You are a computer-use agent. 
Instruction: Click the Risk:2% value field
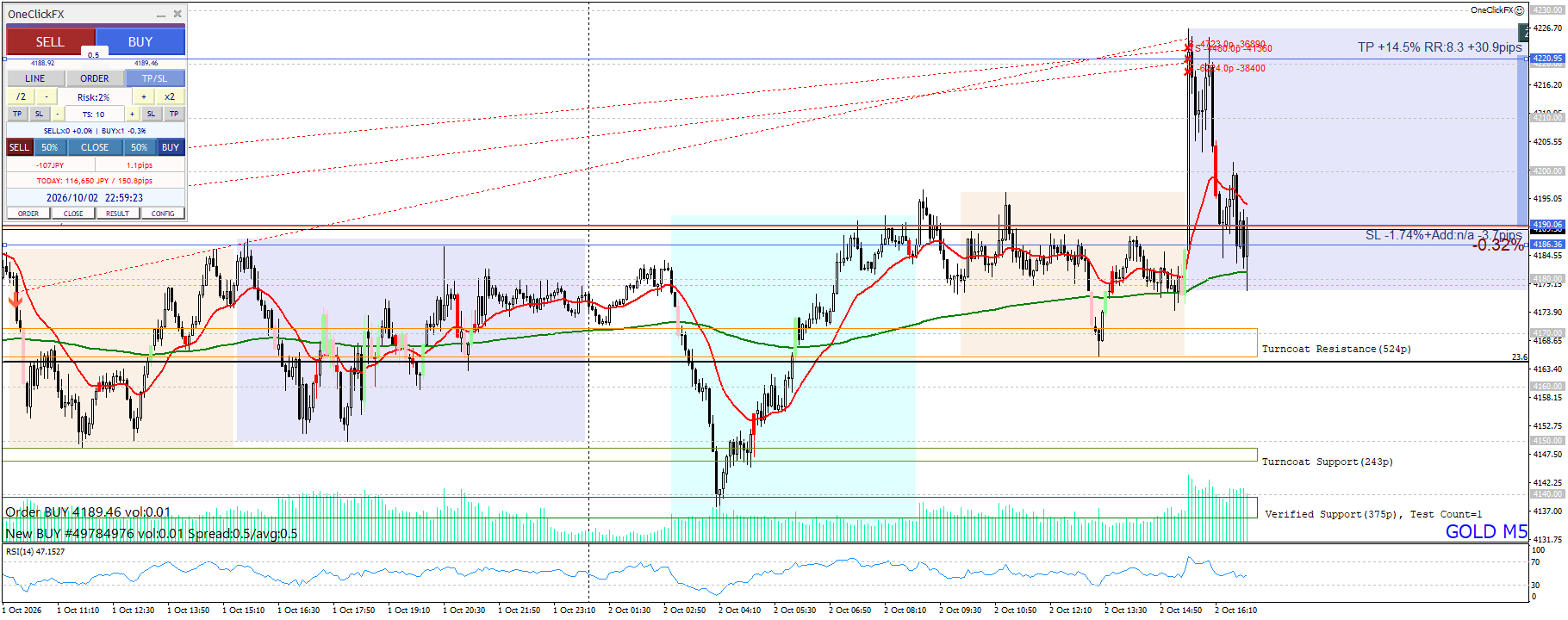coord(94,97)
